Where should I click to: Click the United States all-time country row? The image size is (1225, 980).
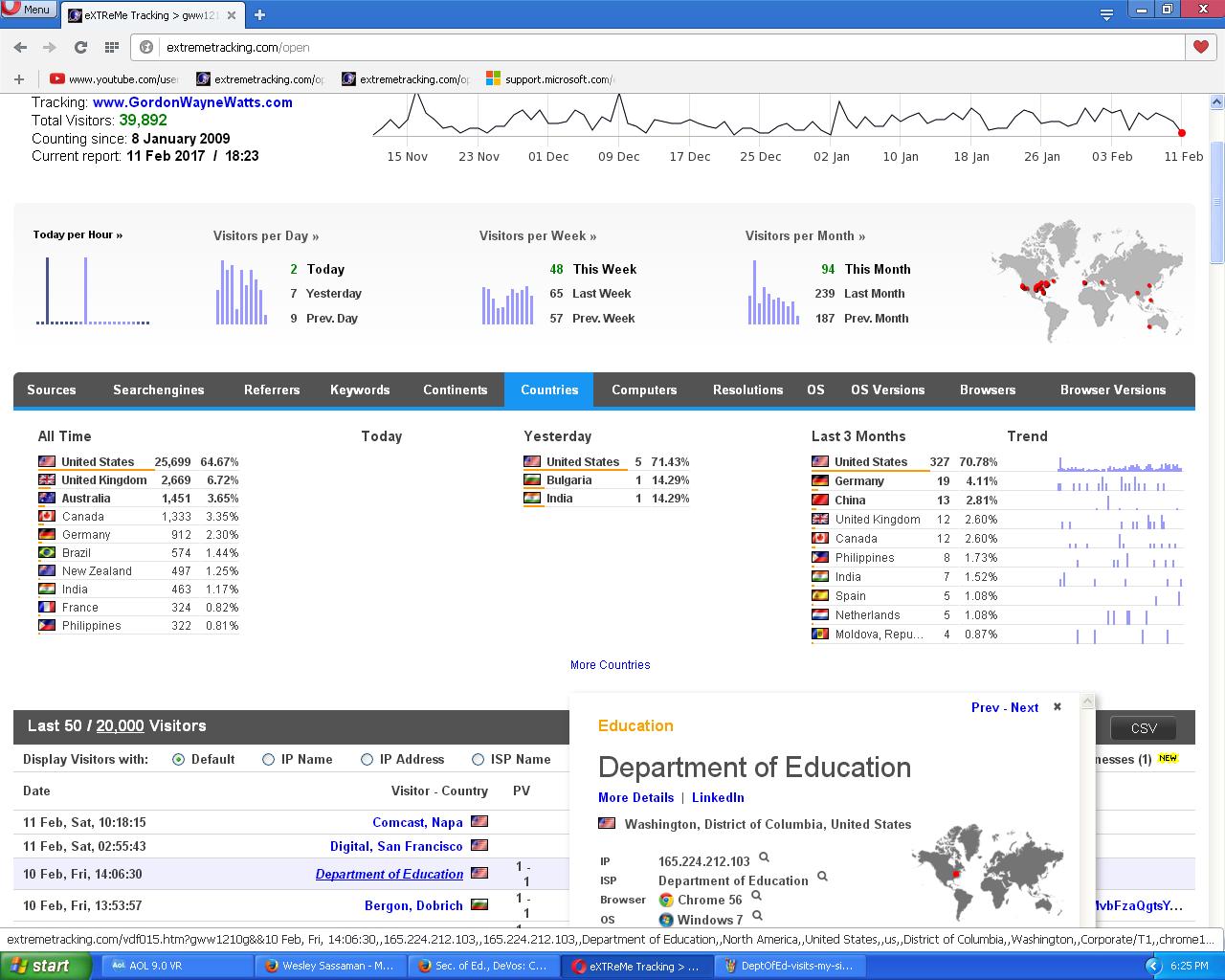(x=139, y=461)
